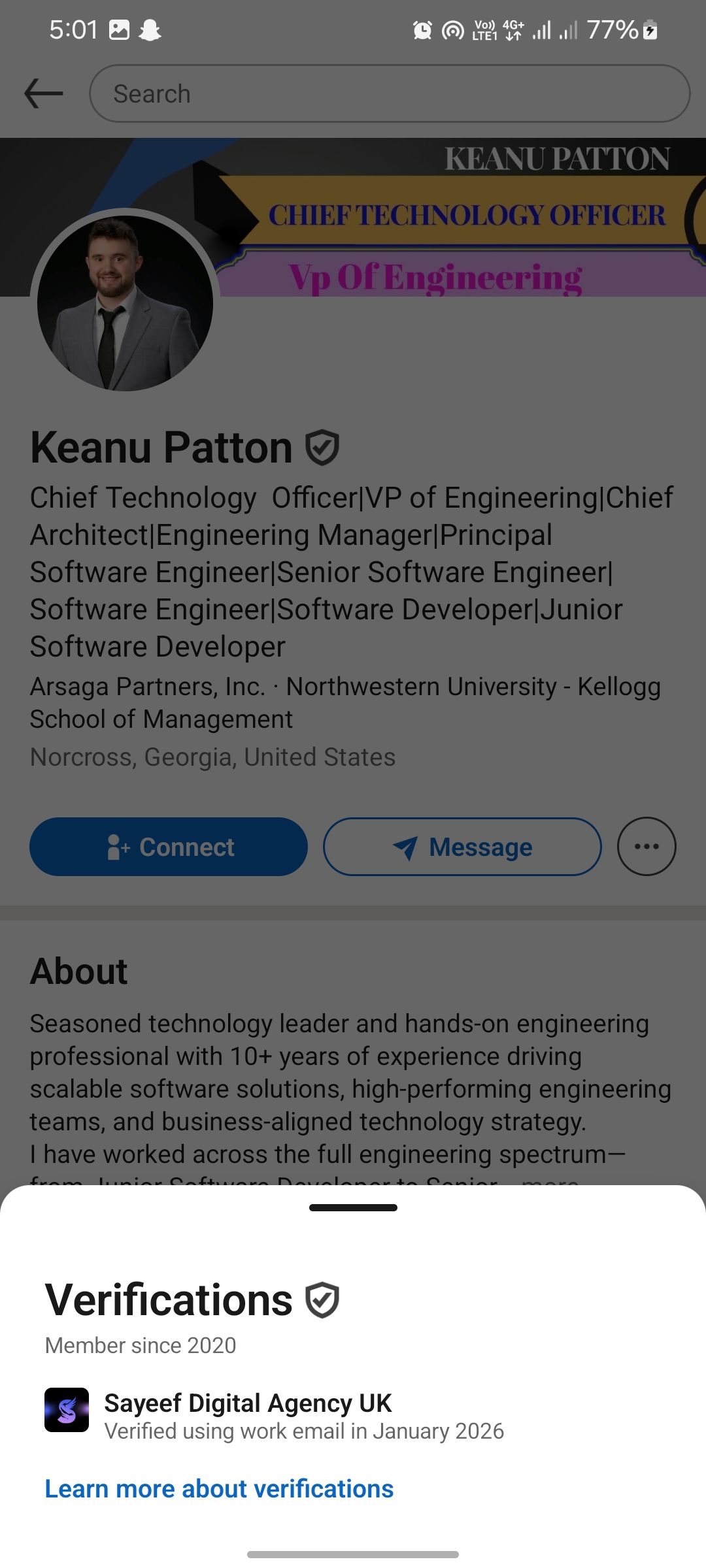
Task: Tap verification shield next to Keanu Patton
Action: coord(322,448)
